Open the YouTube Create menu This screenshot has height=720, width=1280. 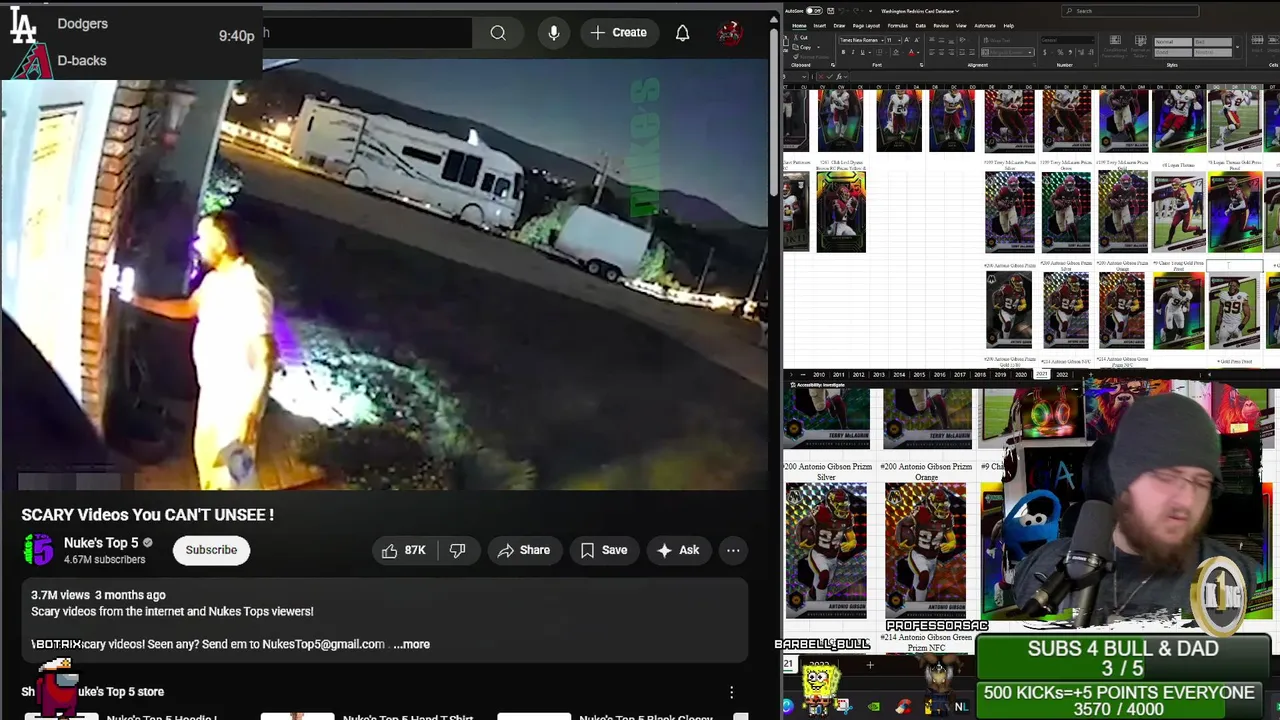coord(619,33)
